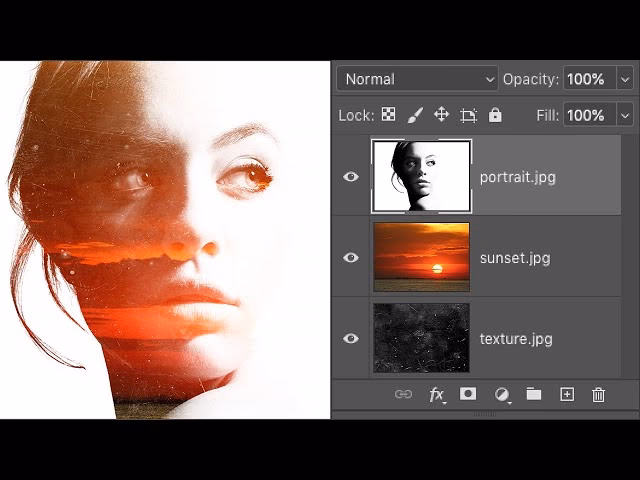The image size is (640, 480).
Task: Create a new group folder
Action: point(533,394)
